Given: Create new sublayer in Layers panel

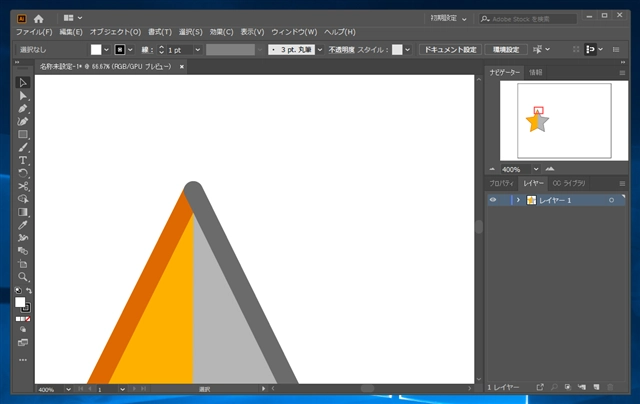Looking at the screenshot, I should coord(582,387).
